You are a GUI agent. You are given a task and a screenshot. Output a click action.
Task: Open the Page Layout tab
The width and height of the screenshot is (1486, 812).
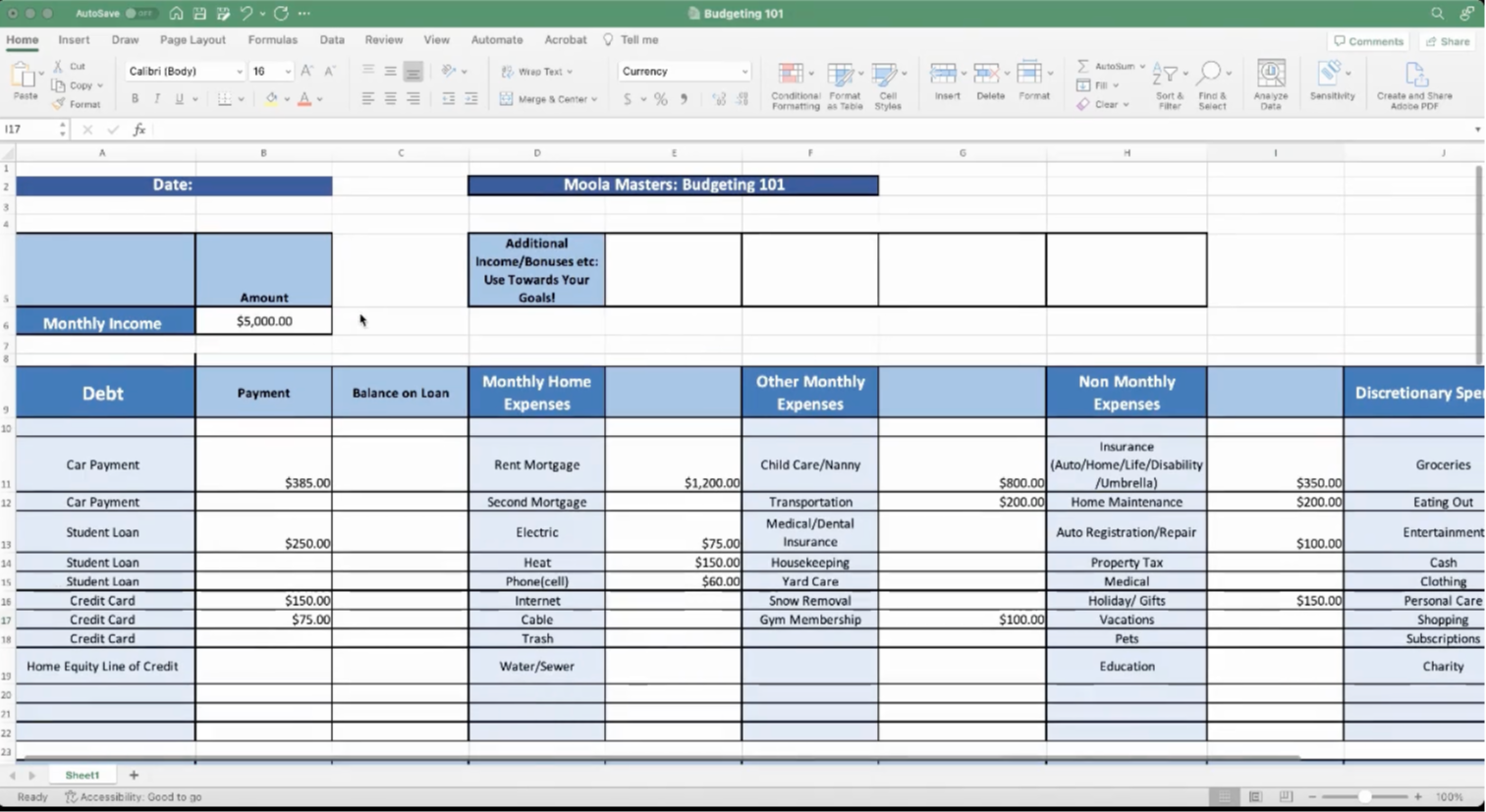[x=193, y=40]
